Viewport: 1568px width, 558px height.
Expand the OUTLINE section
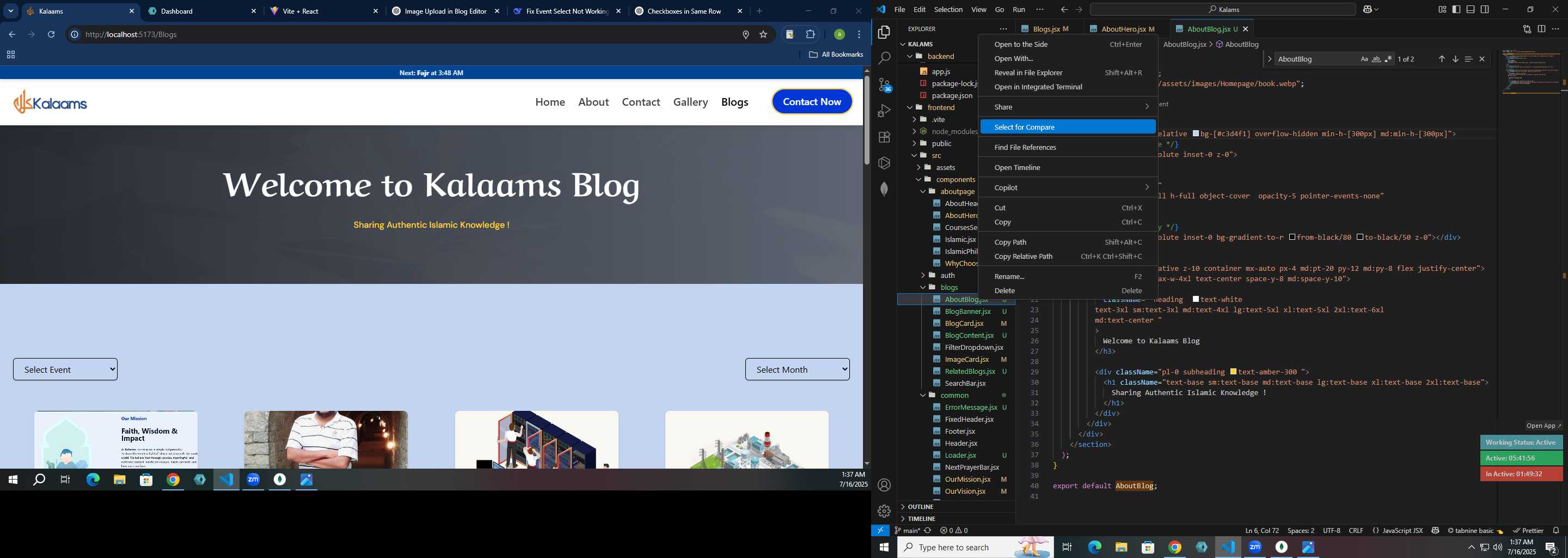920,507
